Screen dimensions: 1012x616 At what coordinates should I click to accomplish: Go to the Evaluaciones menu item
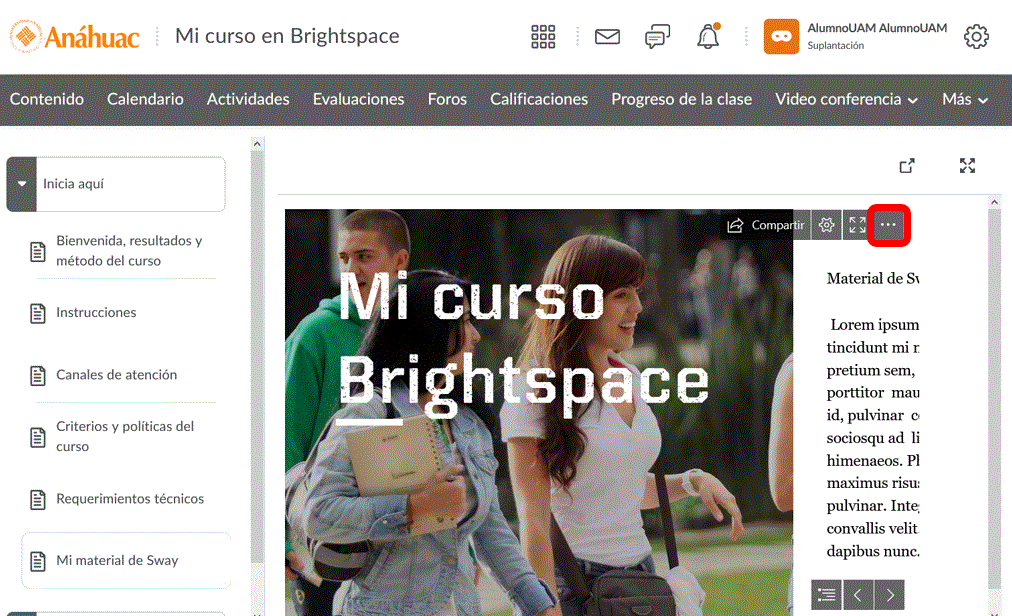tap(358, 99)
